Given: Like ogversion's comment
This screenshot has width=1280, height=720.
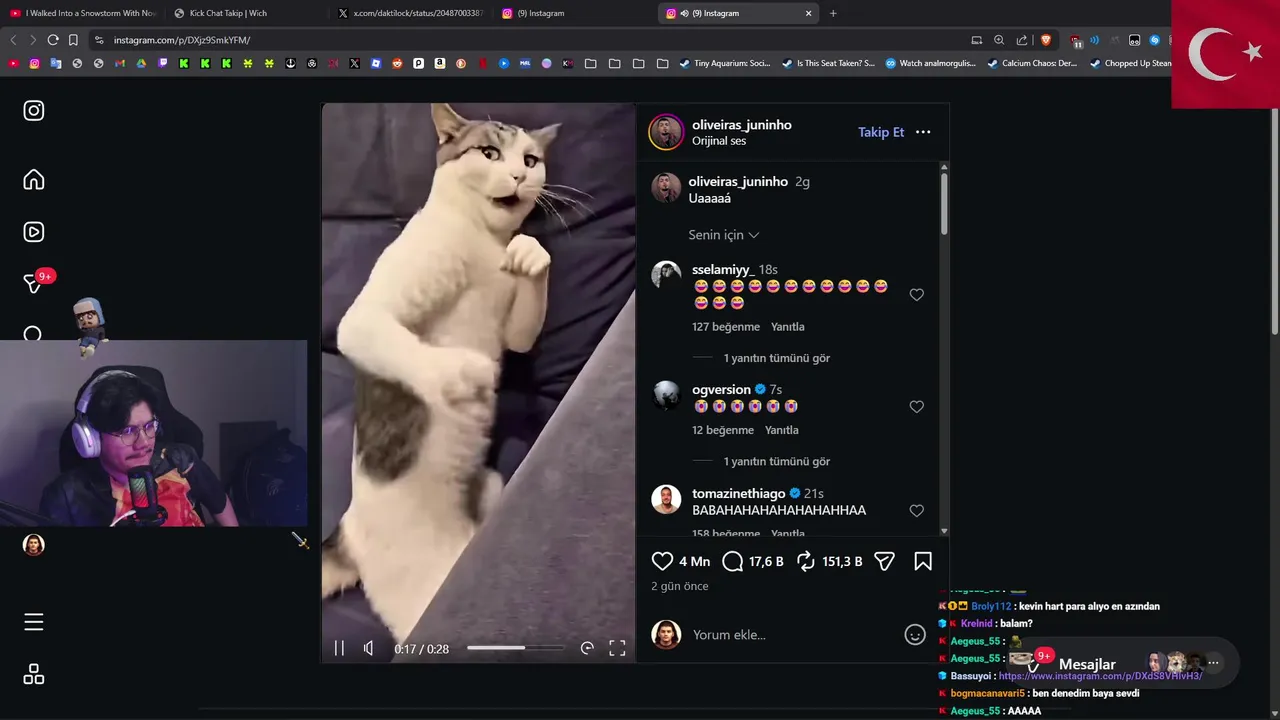Looking at the screenshot, I should pos(917,407).
